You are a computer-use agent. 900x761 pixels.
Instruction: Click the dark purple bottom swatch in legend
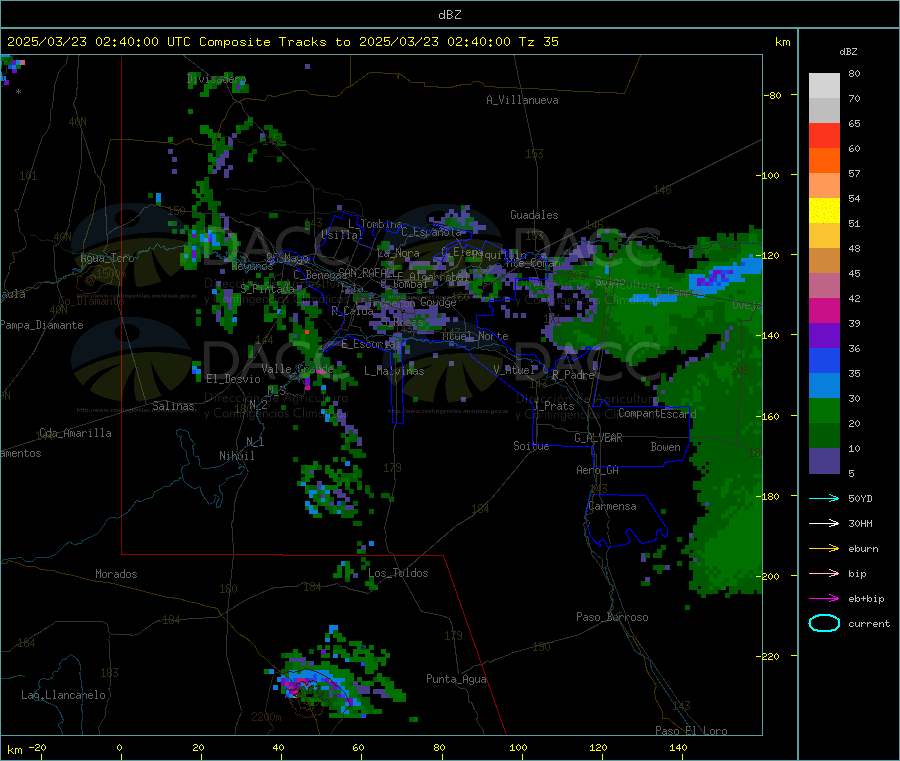click(824, 461)
